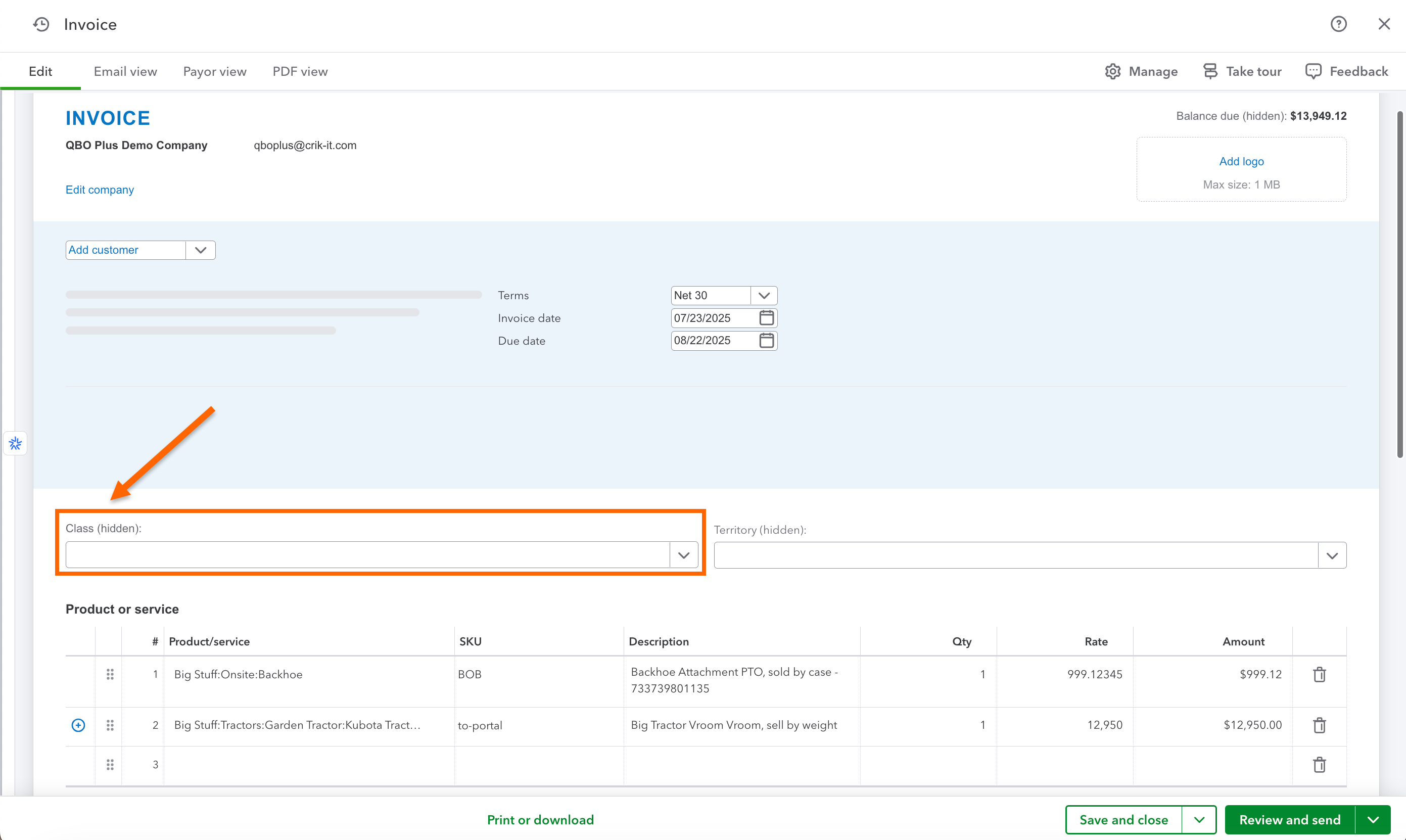Click the Edit company link

click(100, 190)
